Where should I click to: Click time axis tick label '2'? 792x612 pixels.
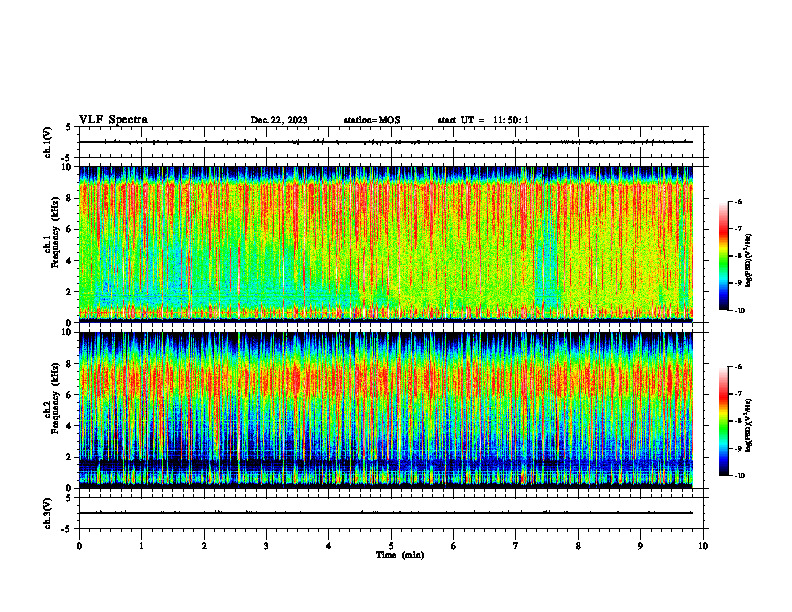(x=204, y=546)
